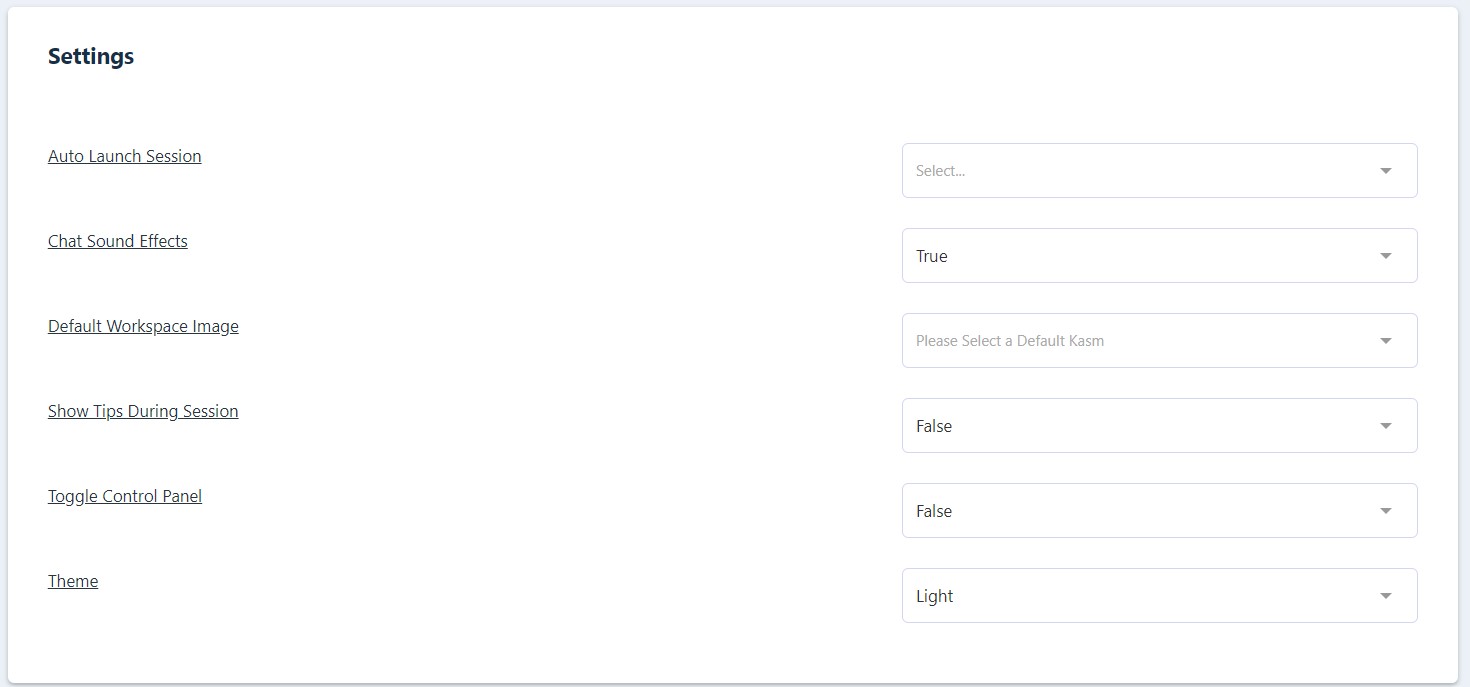Click the Theme dropdown arrow icon
The width and height of the screenshot is (1470, 687).
[x=1386, y=596]
